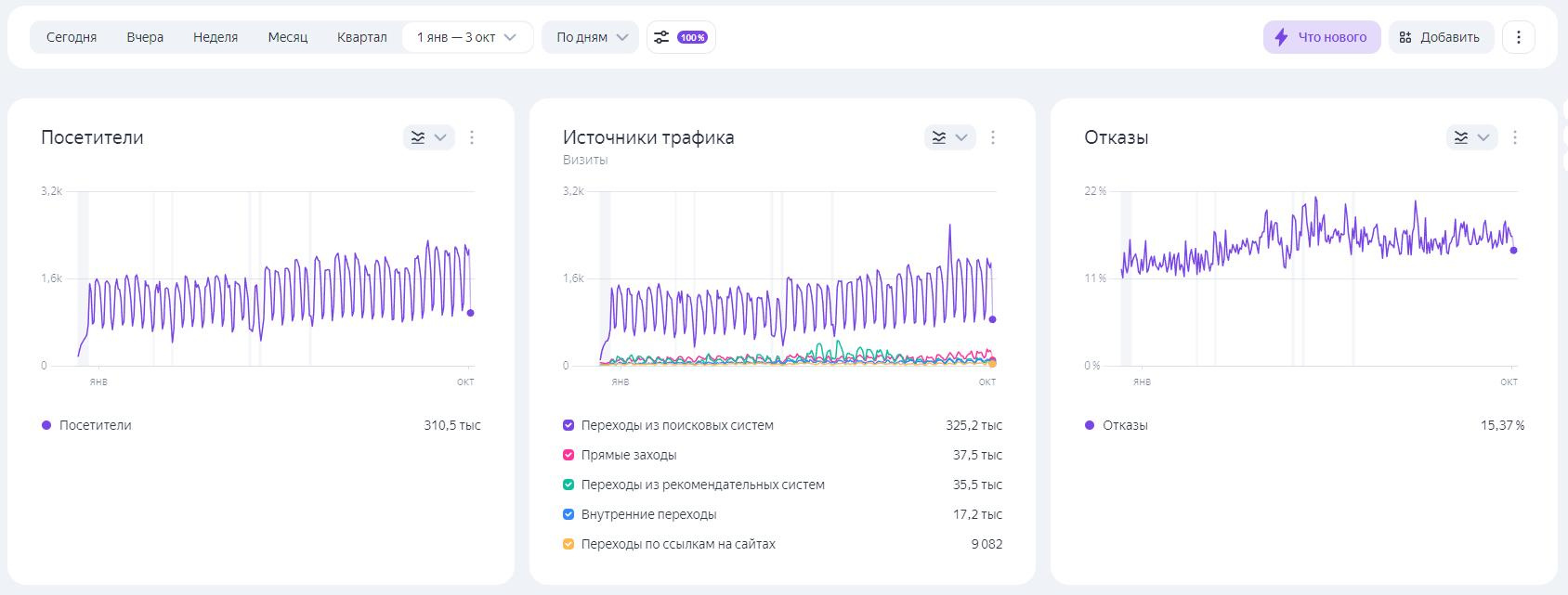The width and height of the screenshot is (1568, 595).
Task: Open the По дням grouping dropdown
Action: 591,37
